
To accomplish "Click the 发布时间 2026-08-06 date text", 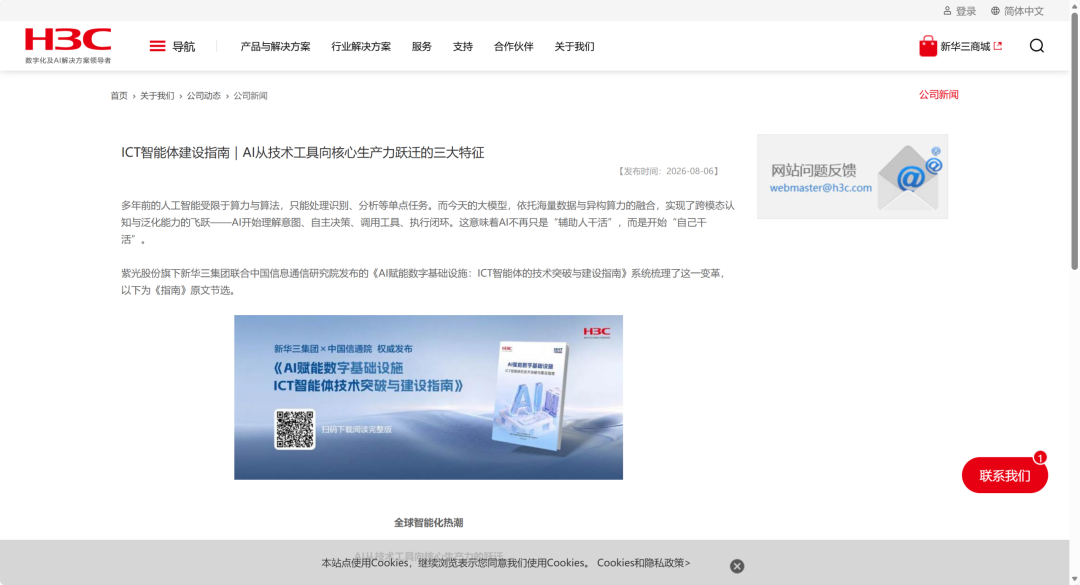I will (667, 171).
